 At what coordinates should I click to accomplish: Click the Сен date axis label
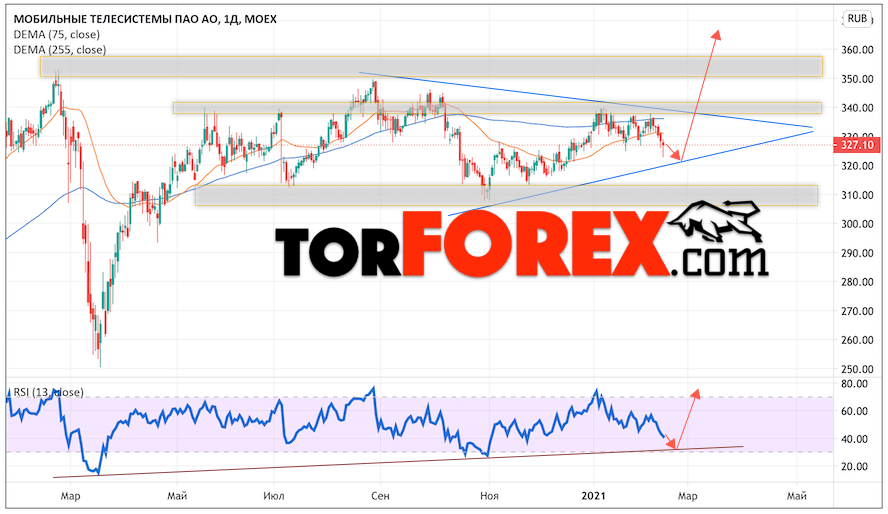[x=380, y=496]
